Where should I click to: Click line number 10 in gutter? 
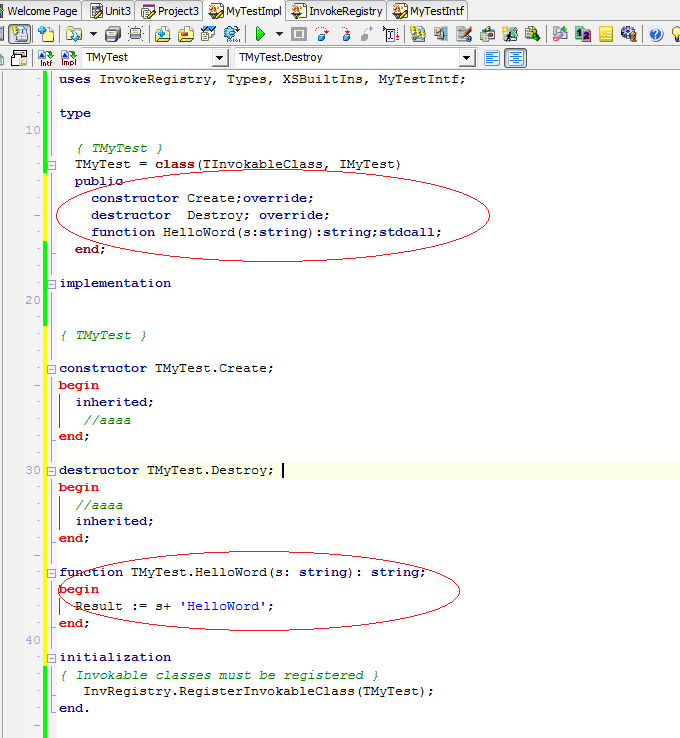click(33, 130)
